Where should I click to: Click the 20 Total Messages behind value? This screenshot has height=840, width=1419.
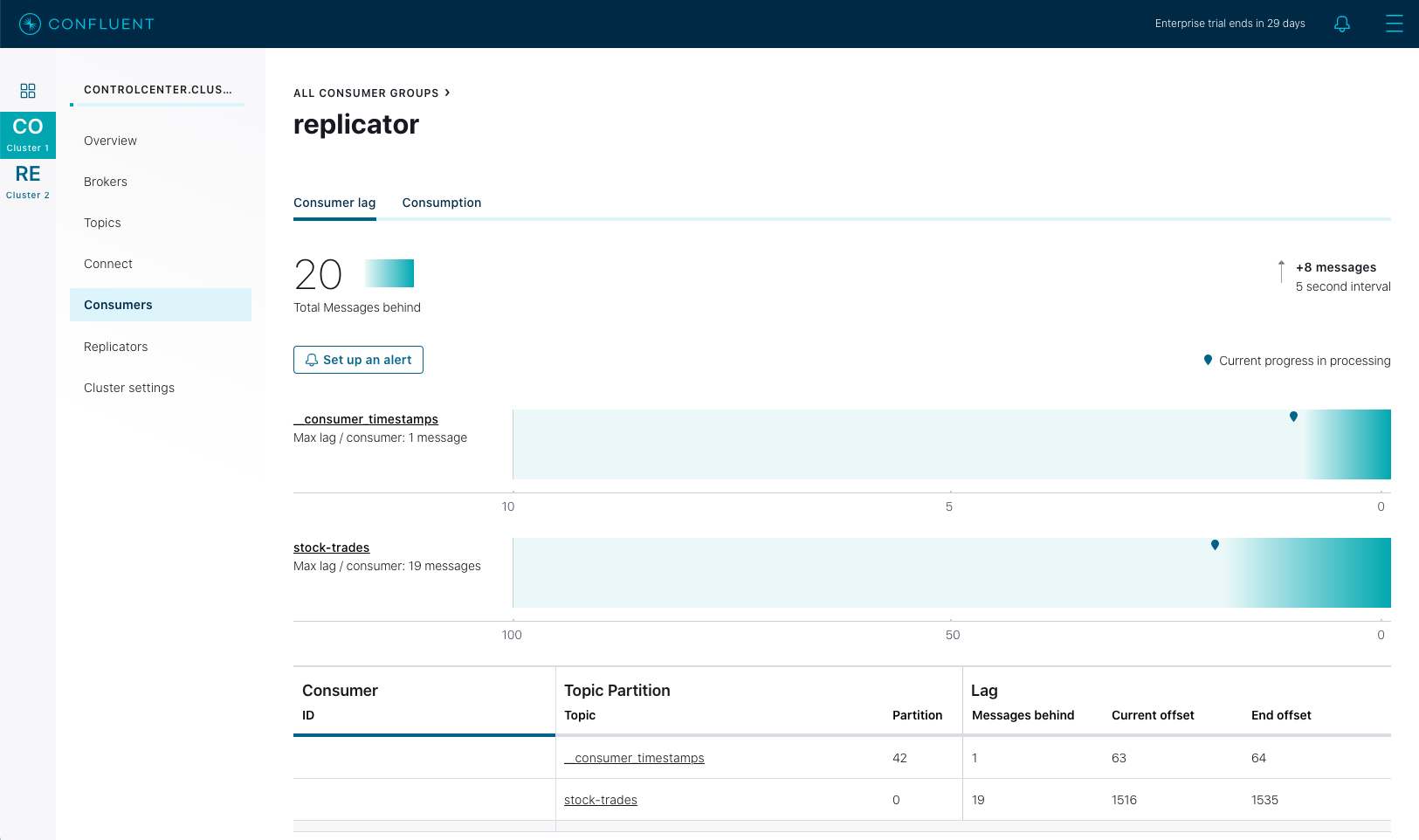coord(318,275)
